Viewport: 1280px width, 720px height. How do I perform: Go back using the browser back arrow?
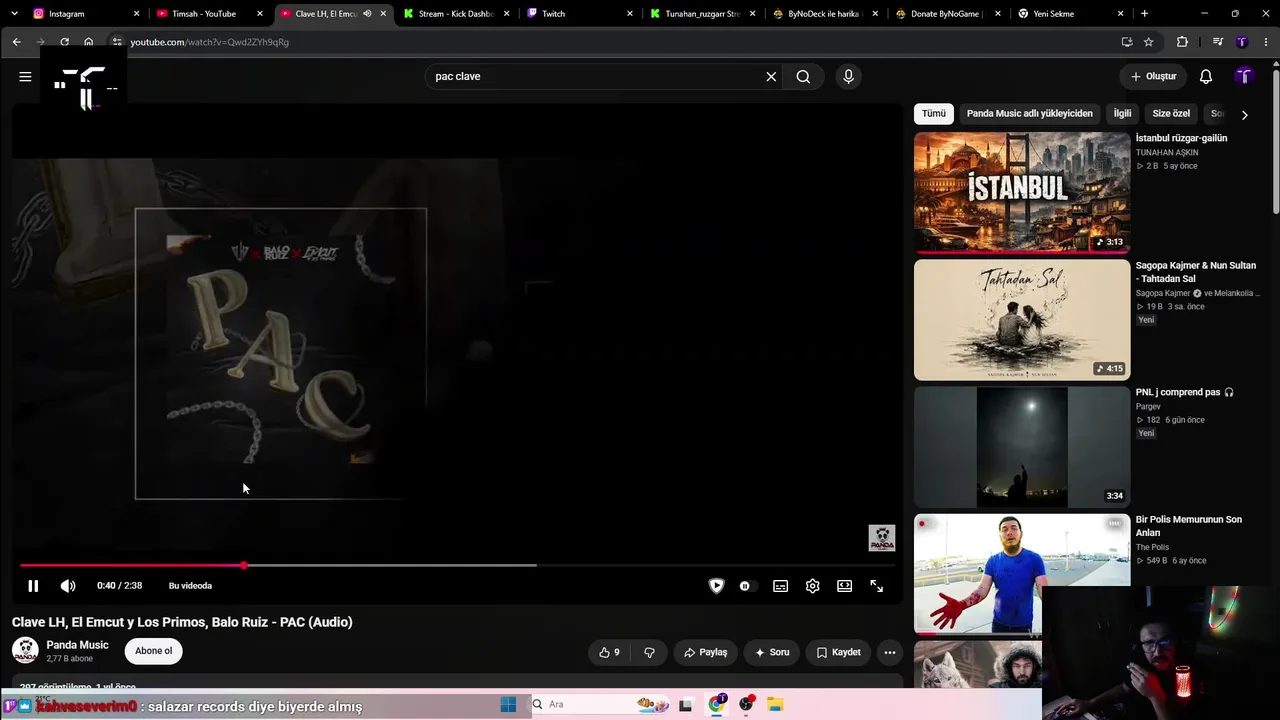16,42
